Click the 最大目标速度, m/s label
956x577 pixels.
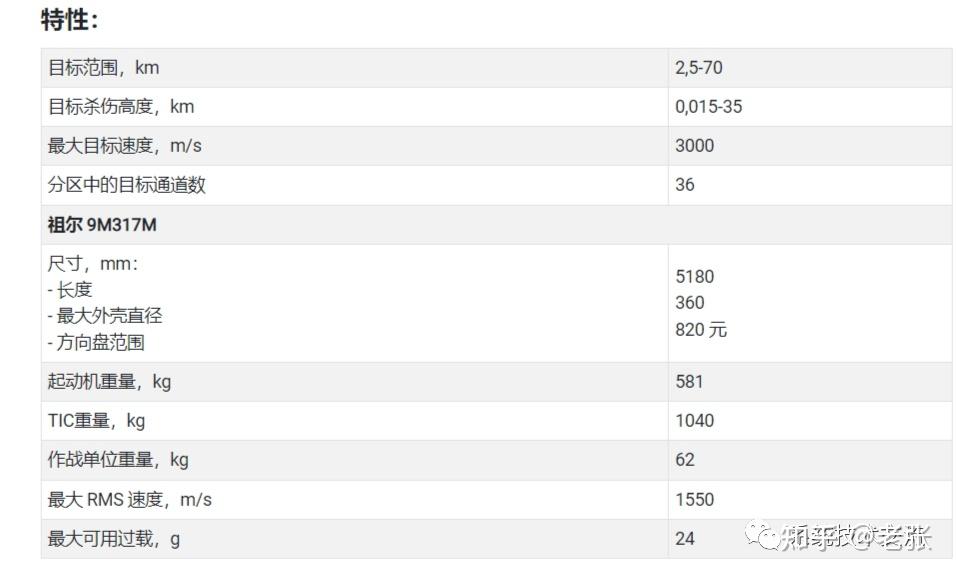click(125, 146)
